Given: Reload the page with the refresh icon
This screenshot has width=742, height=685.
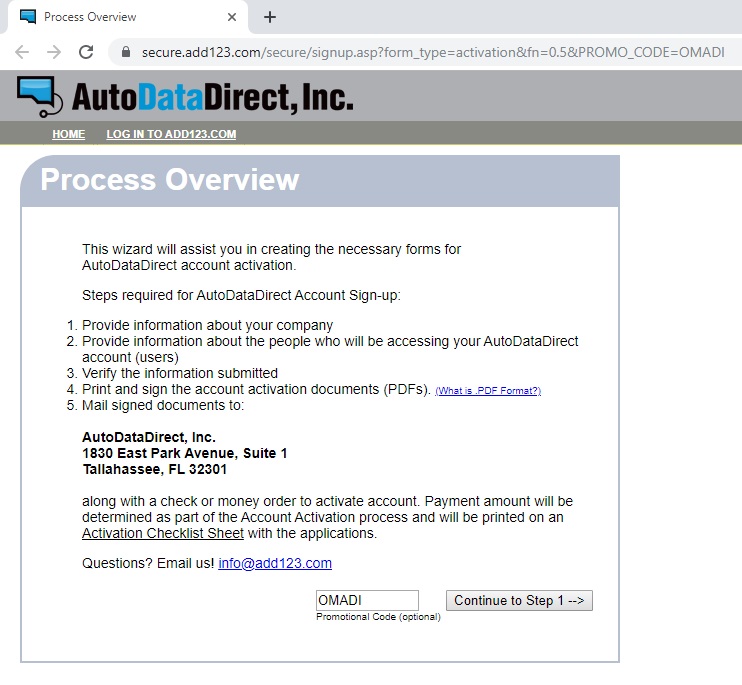Looking at the screenshot, I should (86, 52).
